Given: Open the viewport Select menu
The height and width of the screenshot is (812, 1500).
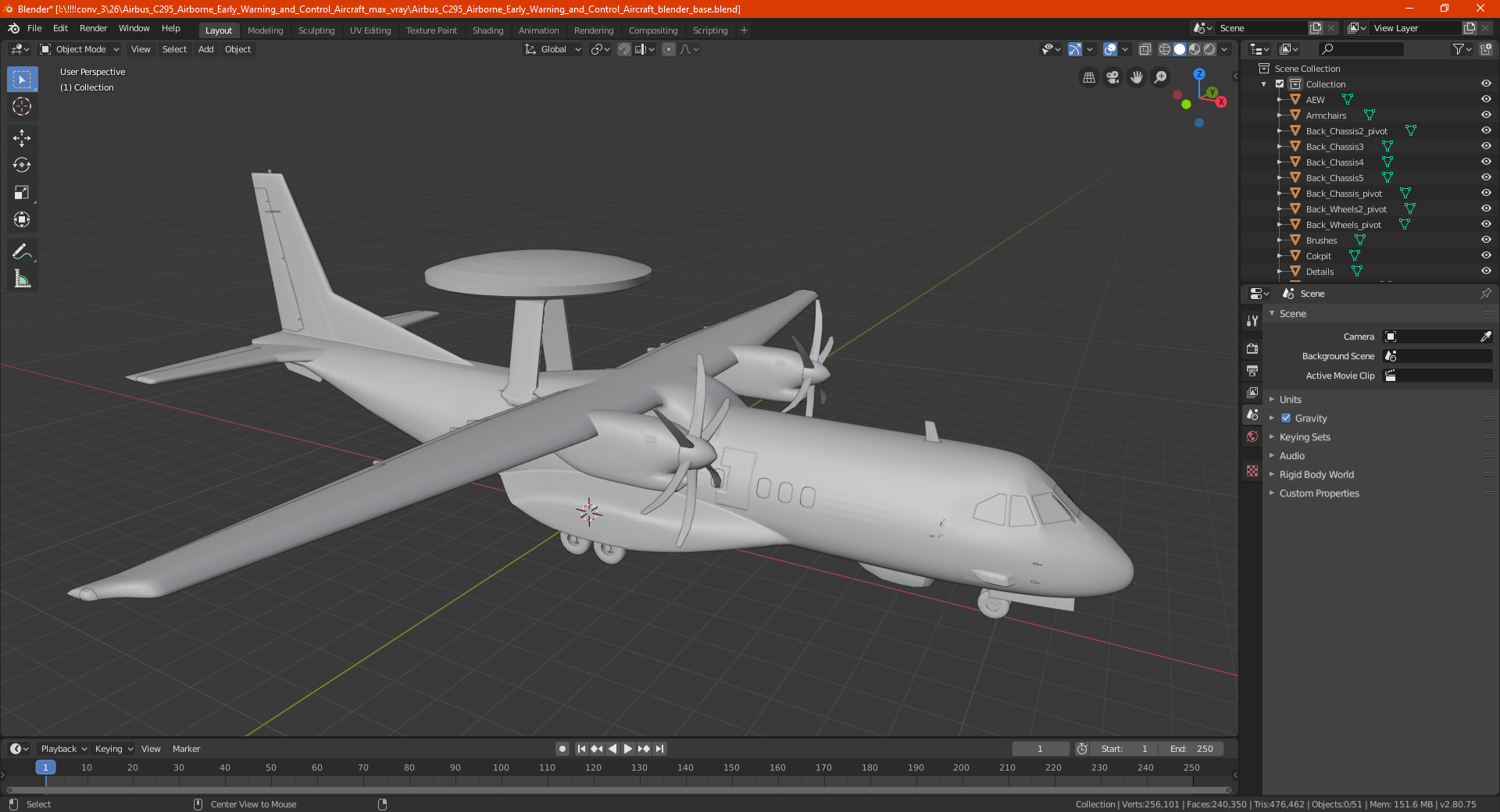Looking at the screenshot, I should (175, 49).
